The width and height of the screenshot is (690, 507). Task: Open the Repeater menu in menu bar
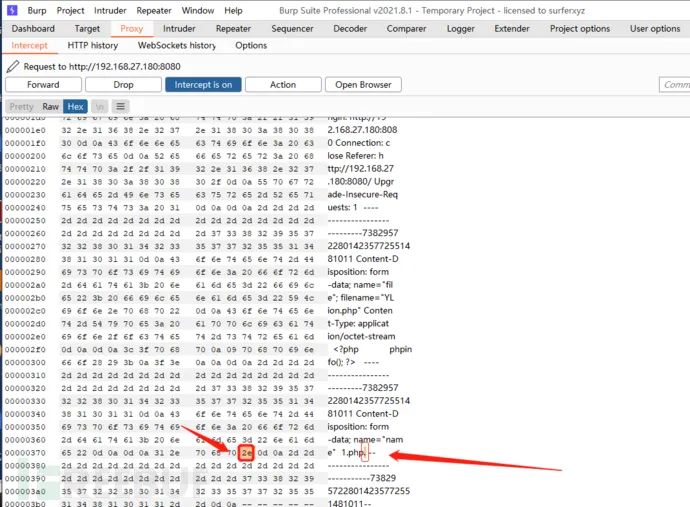pyautogui.click(x=154, y=10)
